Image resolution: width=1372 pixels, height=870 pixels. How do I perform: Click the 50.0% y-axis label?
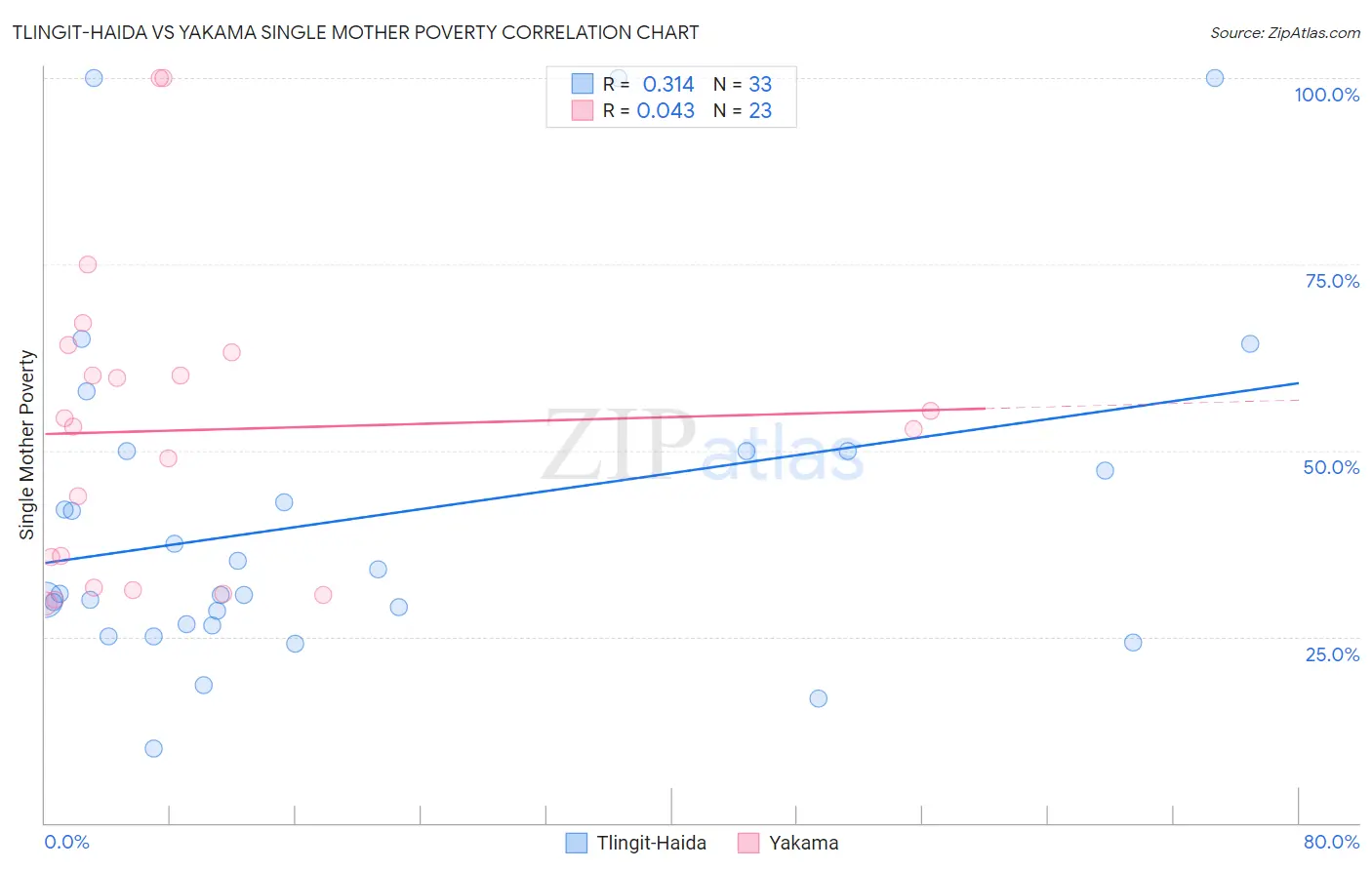1331,467
